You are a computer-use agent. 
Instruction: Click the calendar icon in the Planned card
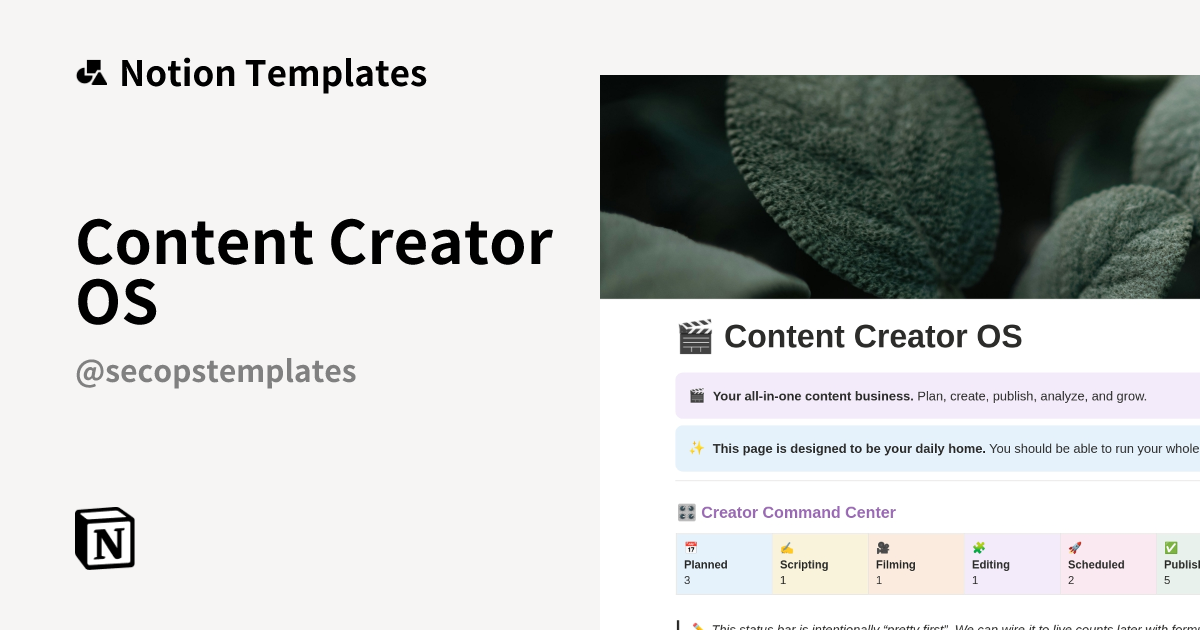coord(691,548)
